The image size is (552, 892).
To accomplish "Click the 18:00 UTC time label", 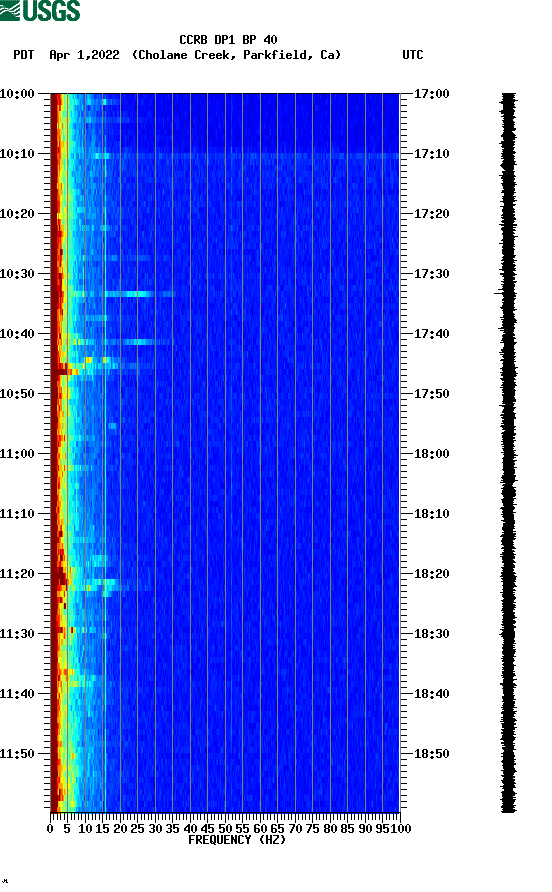I will (x=431, y=454).
